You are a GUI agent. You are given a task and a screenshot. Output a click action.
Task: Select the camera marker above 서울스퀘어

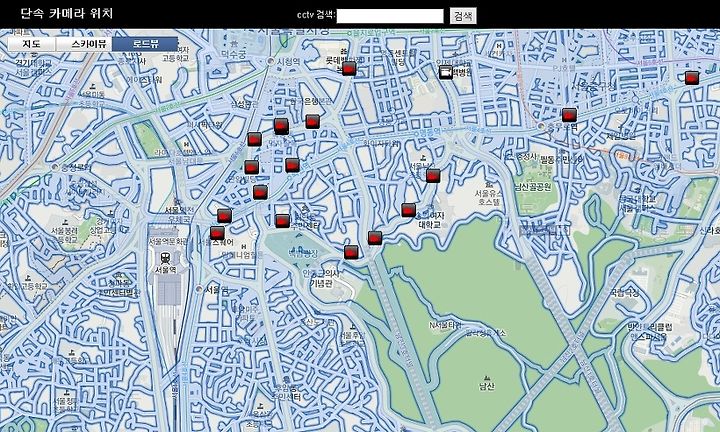(217, 233)
